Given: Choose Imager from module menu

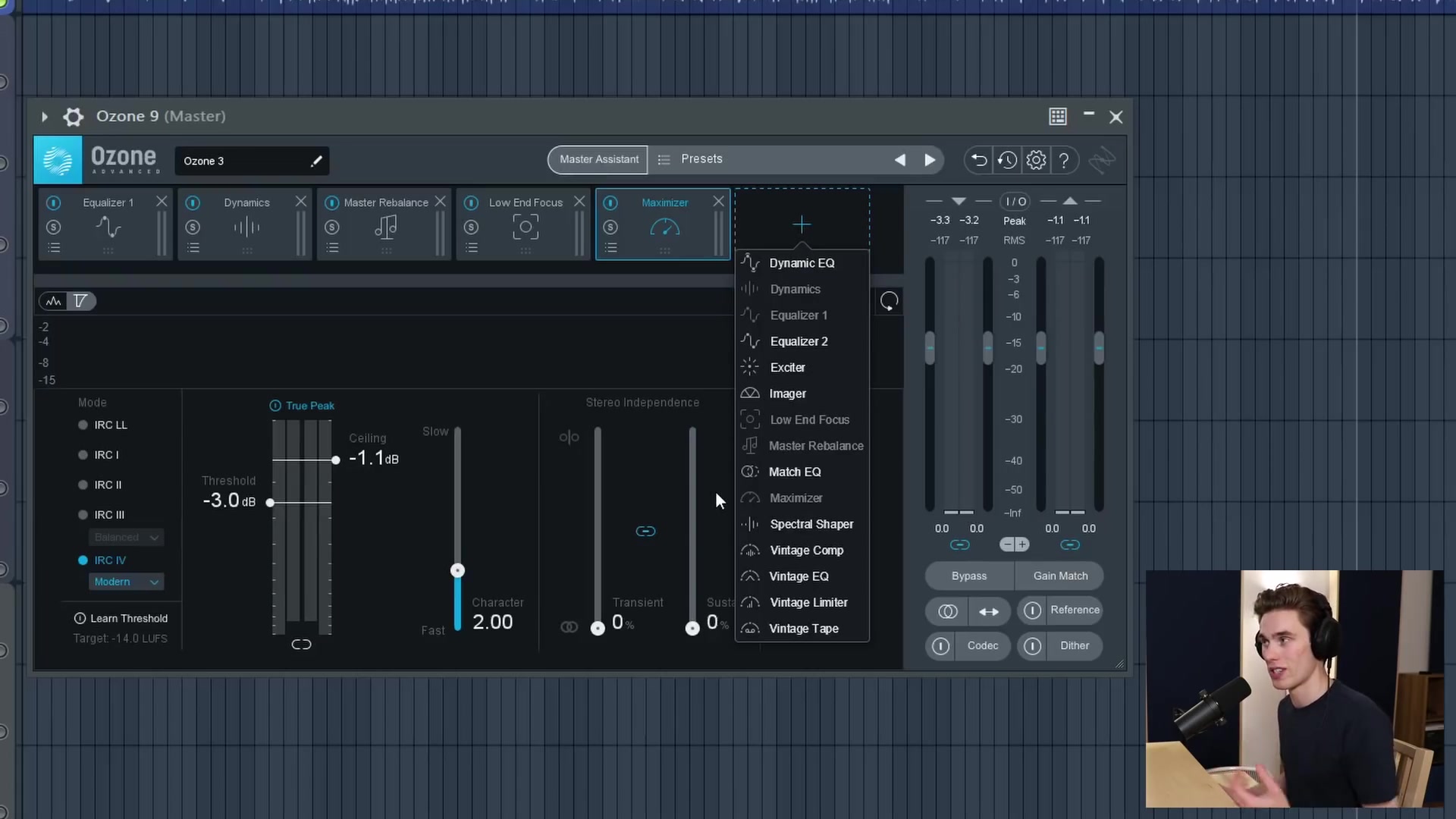Looking at the screenshot, I should [x=802, y=394].
